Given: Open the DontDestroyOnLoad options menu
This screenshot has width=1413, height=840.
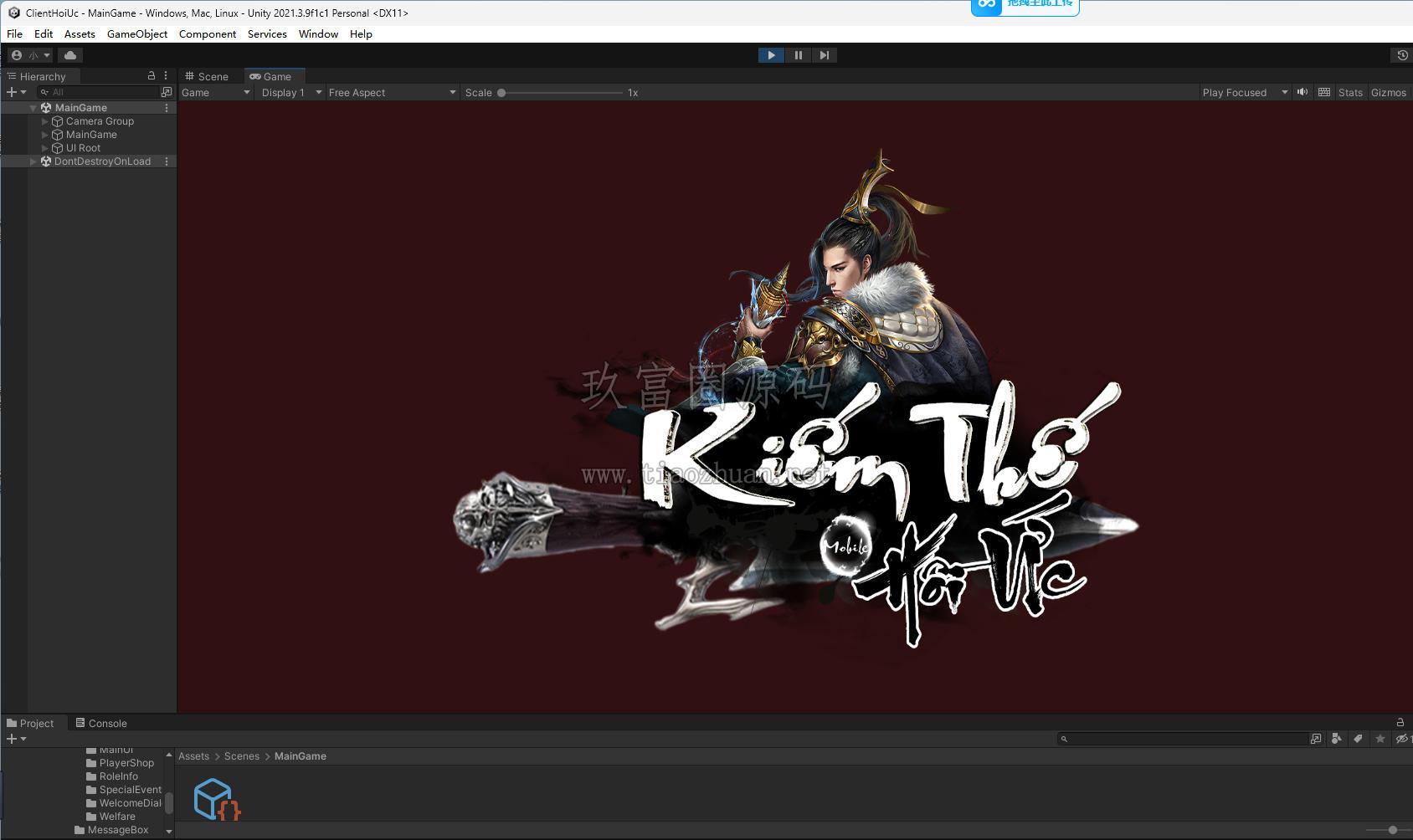Looking at the screenshot, I should click(167, 161).
